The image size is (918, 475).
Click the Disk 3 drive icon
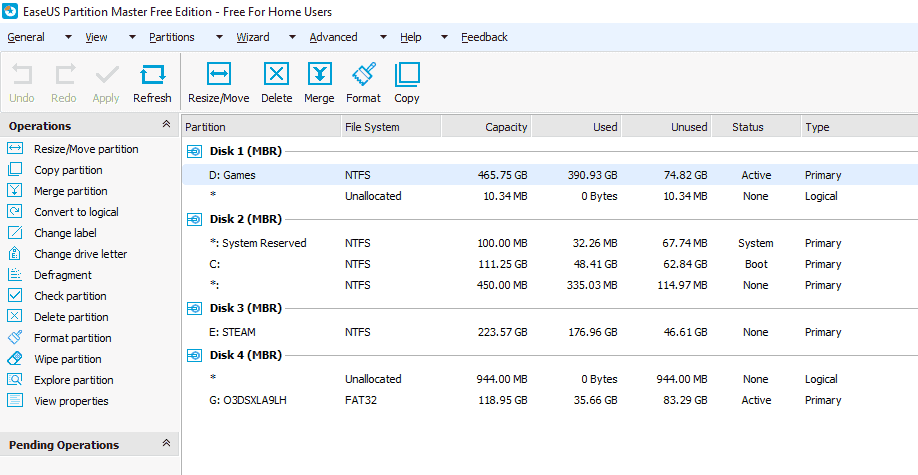[x=194, y=309]
